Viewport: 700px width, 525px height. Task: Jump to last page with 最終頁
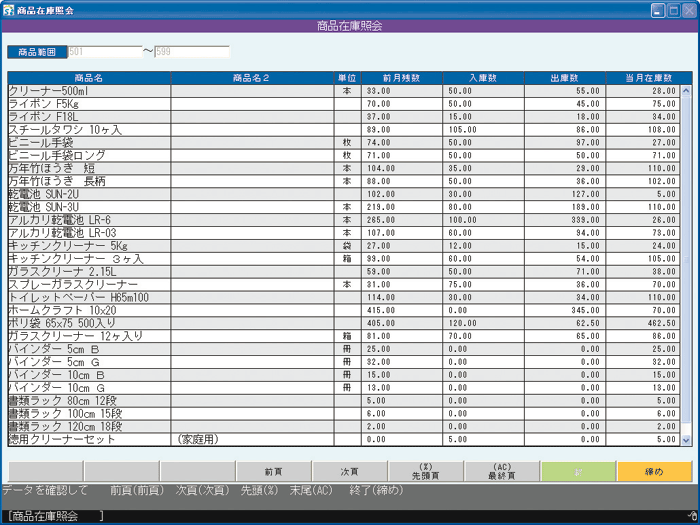pos(502,471)
